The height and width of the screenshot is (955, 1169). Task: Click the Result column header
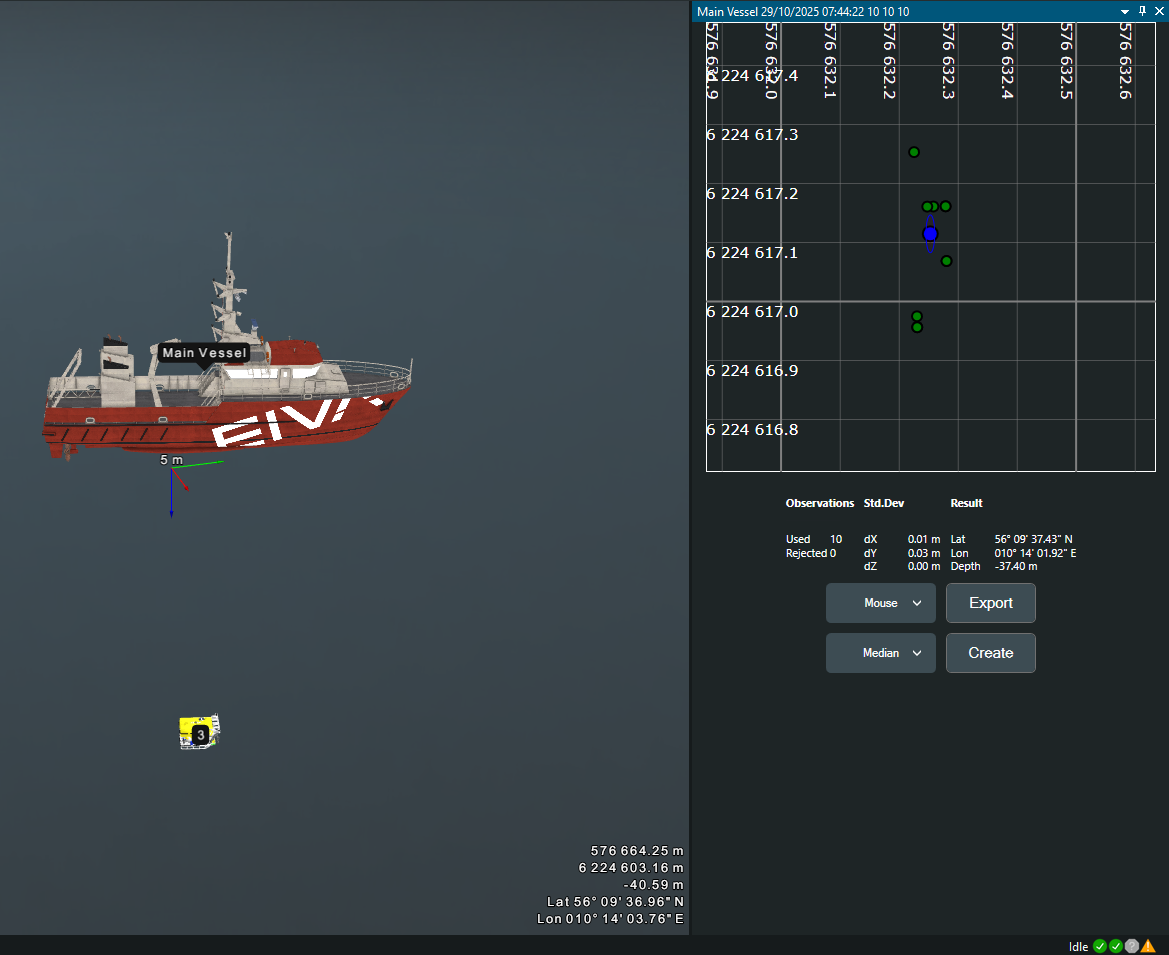click(966, 503)
